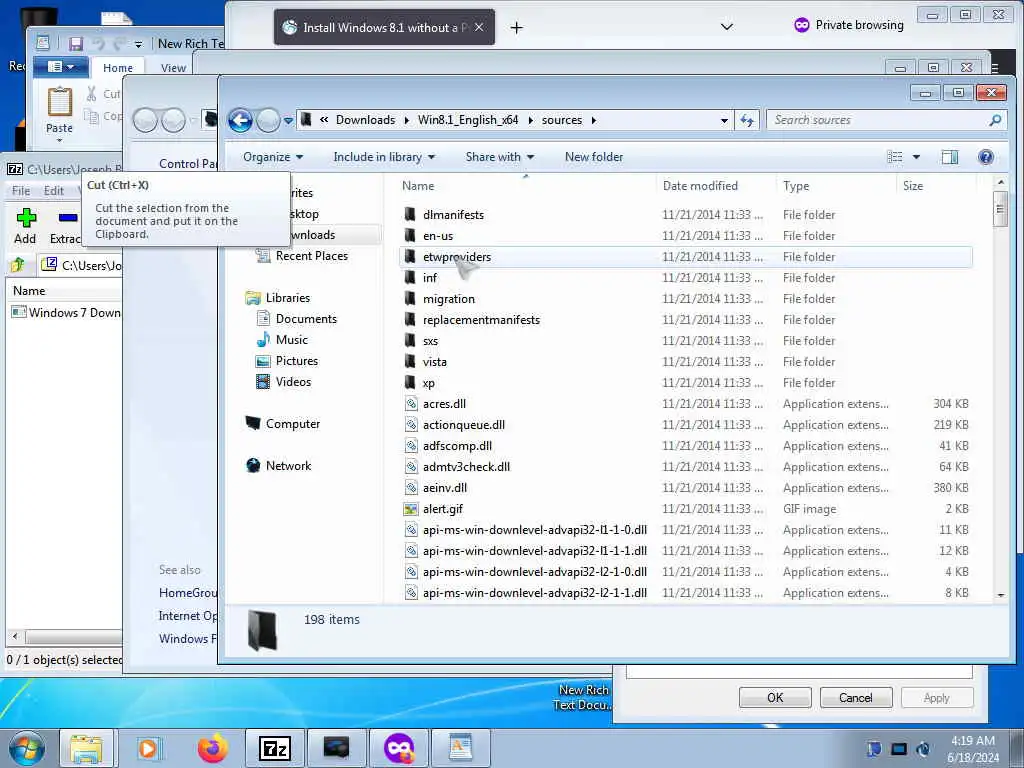This screenshot has height=768, width=1024.
Task: Click the Back arrow in sources Explorer window
Action: point(240,120)
